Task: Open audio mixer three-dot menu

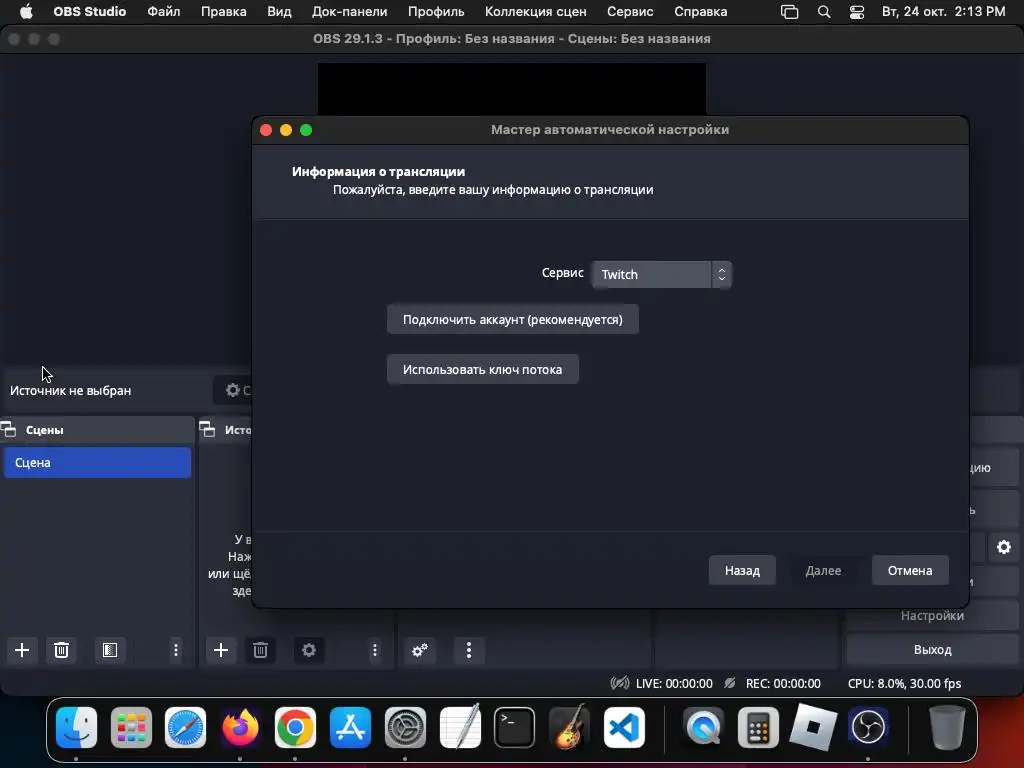Action: coord(469,650)
